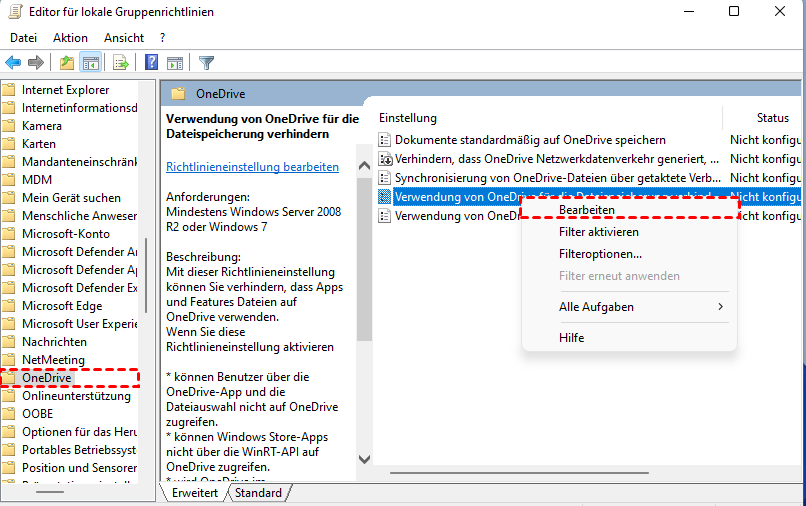The width and height of the screenshot is (806, 506).
Task: Select the OneDrive tree item
Action: (x=47, y=378)
